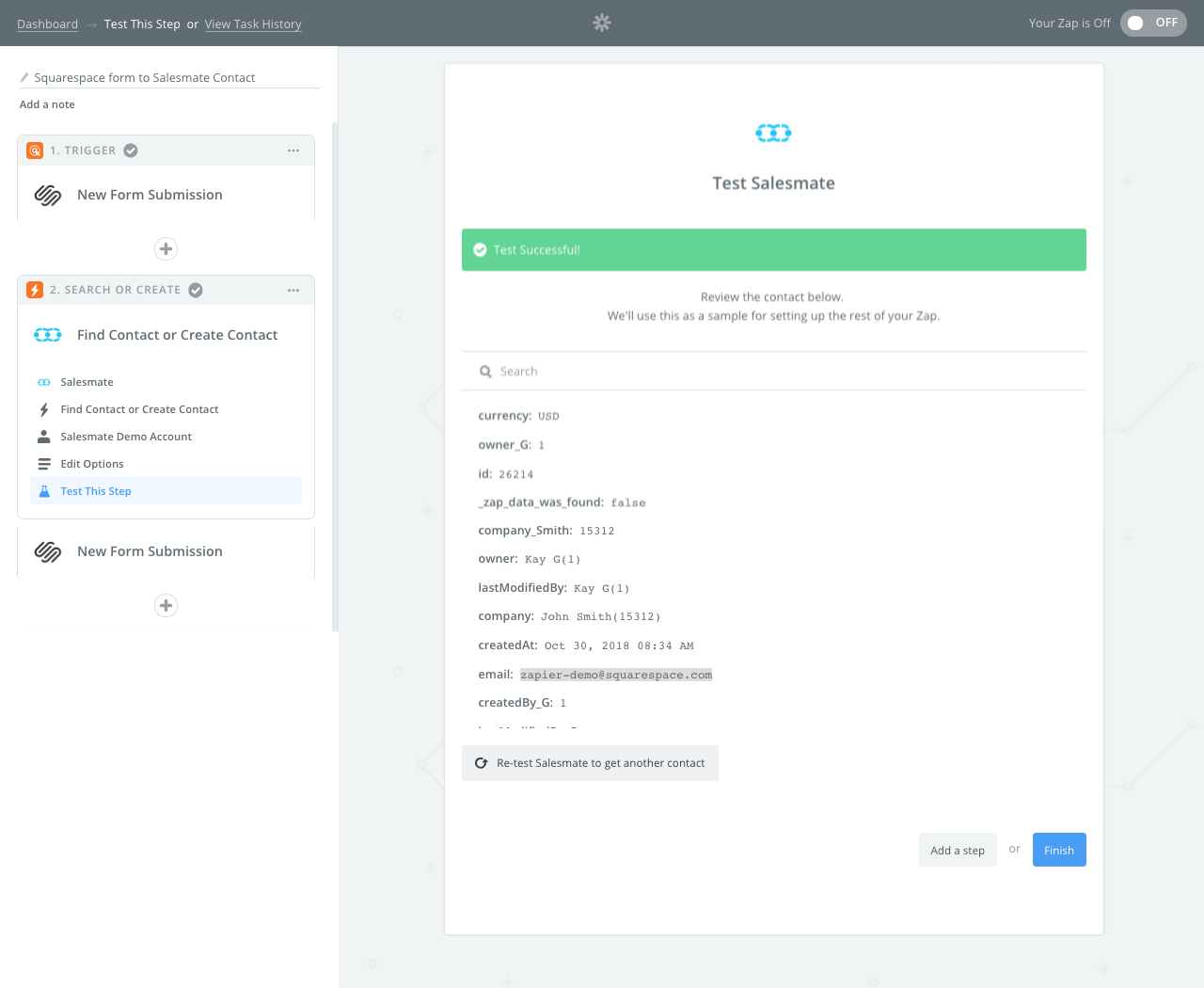Select company: John Smith(15312) row
Screen dimensions: 1204x988
[x=569, y=616]
